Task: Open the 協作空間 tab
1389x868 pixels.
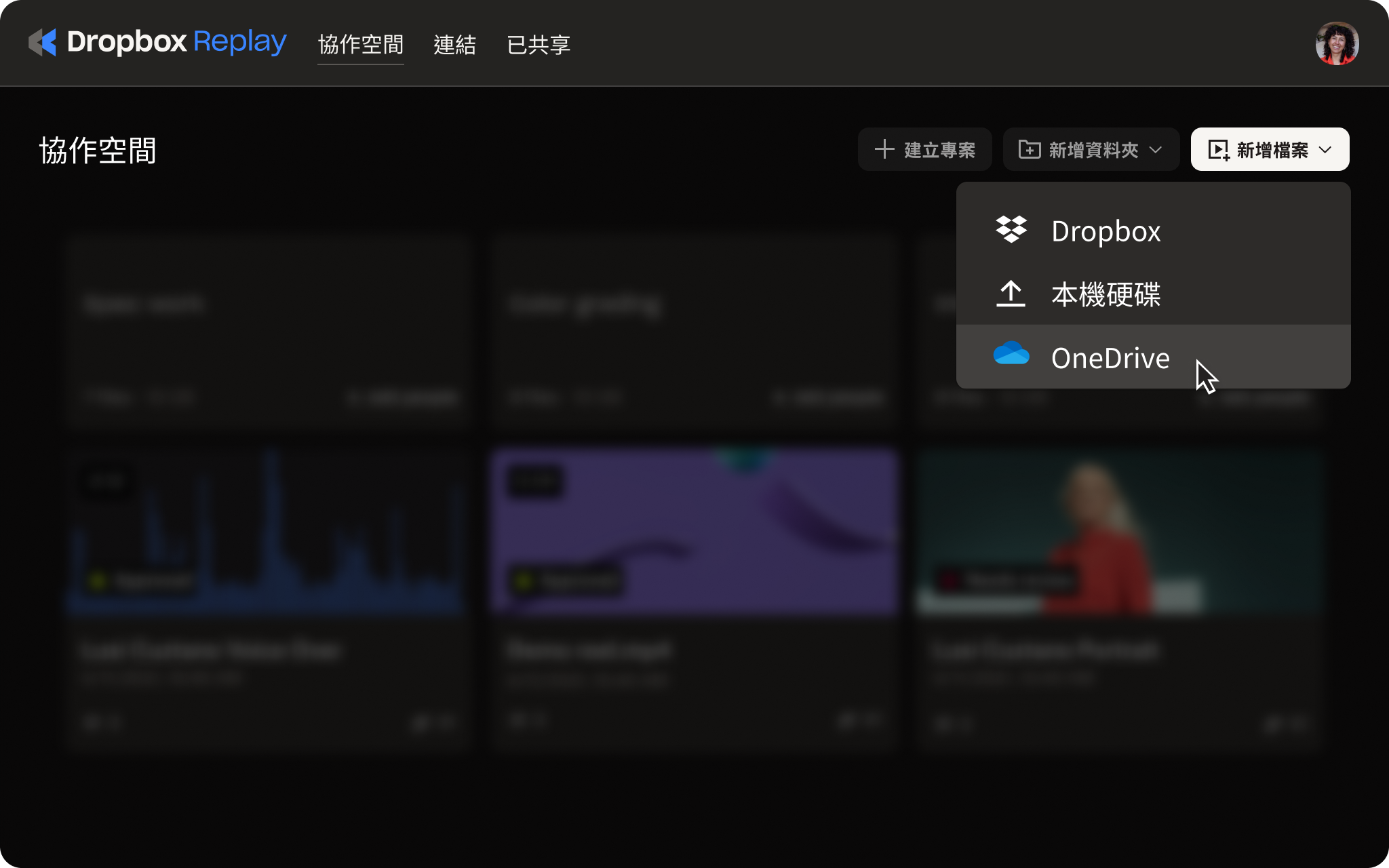Action: tap(361, 45)
